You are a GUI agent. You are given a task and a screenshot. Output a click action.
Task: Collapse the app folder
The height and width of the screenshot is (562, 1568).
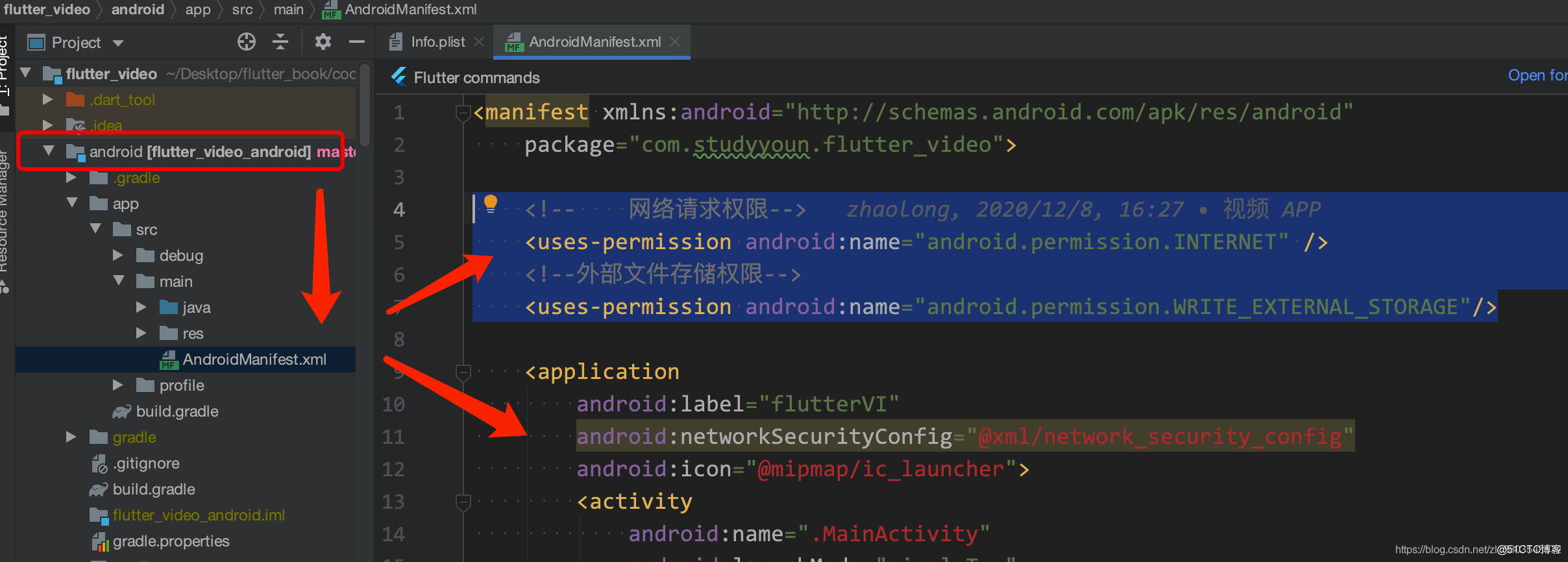click(x=72, y=202)
